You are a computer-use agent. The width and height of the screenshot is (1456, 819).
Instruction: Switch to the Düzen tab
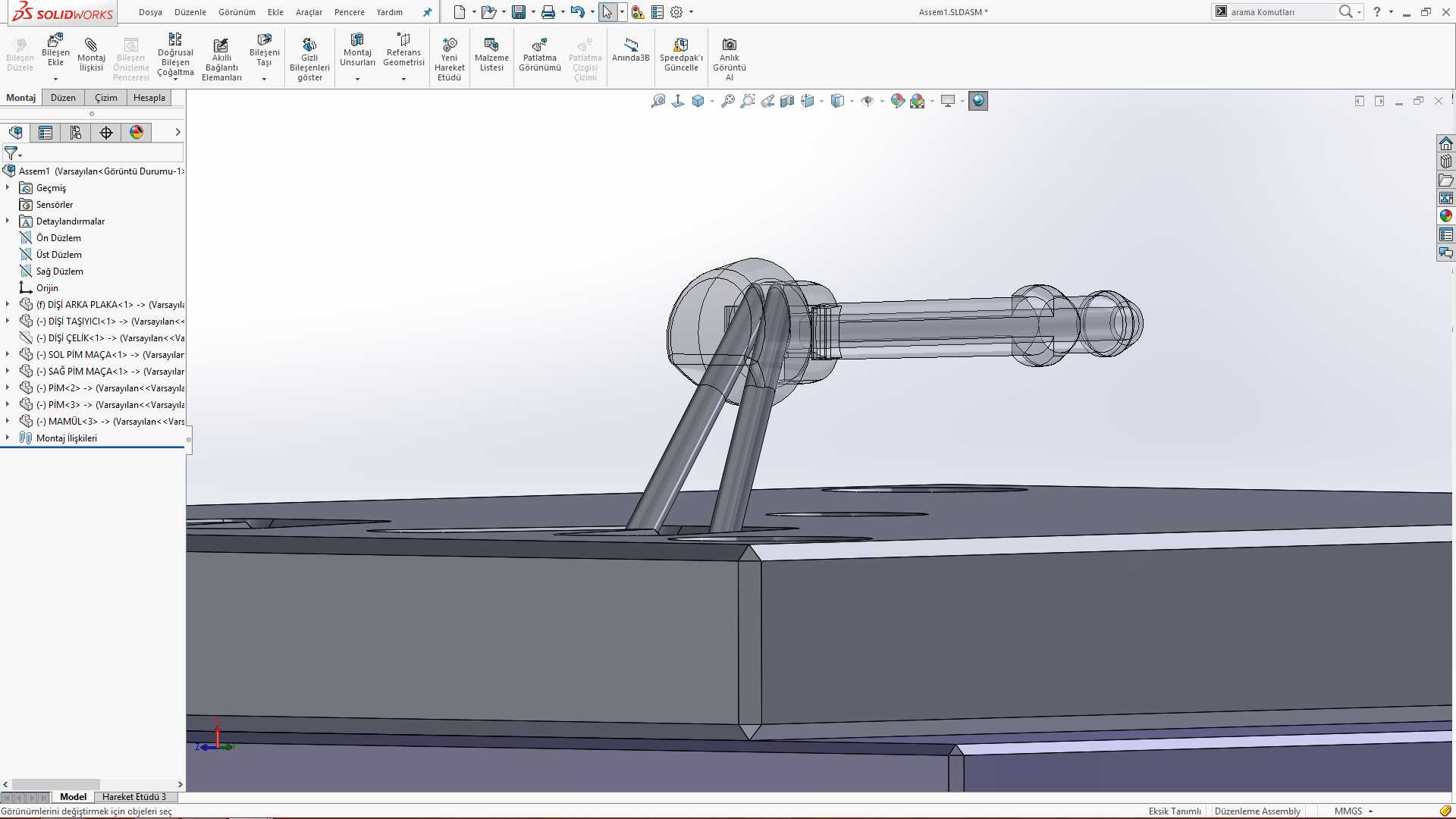63,98
